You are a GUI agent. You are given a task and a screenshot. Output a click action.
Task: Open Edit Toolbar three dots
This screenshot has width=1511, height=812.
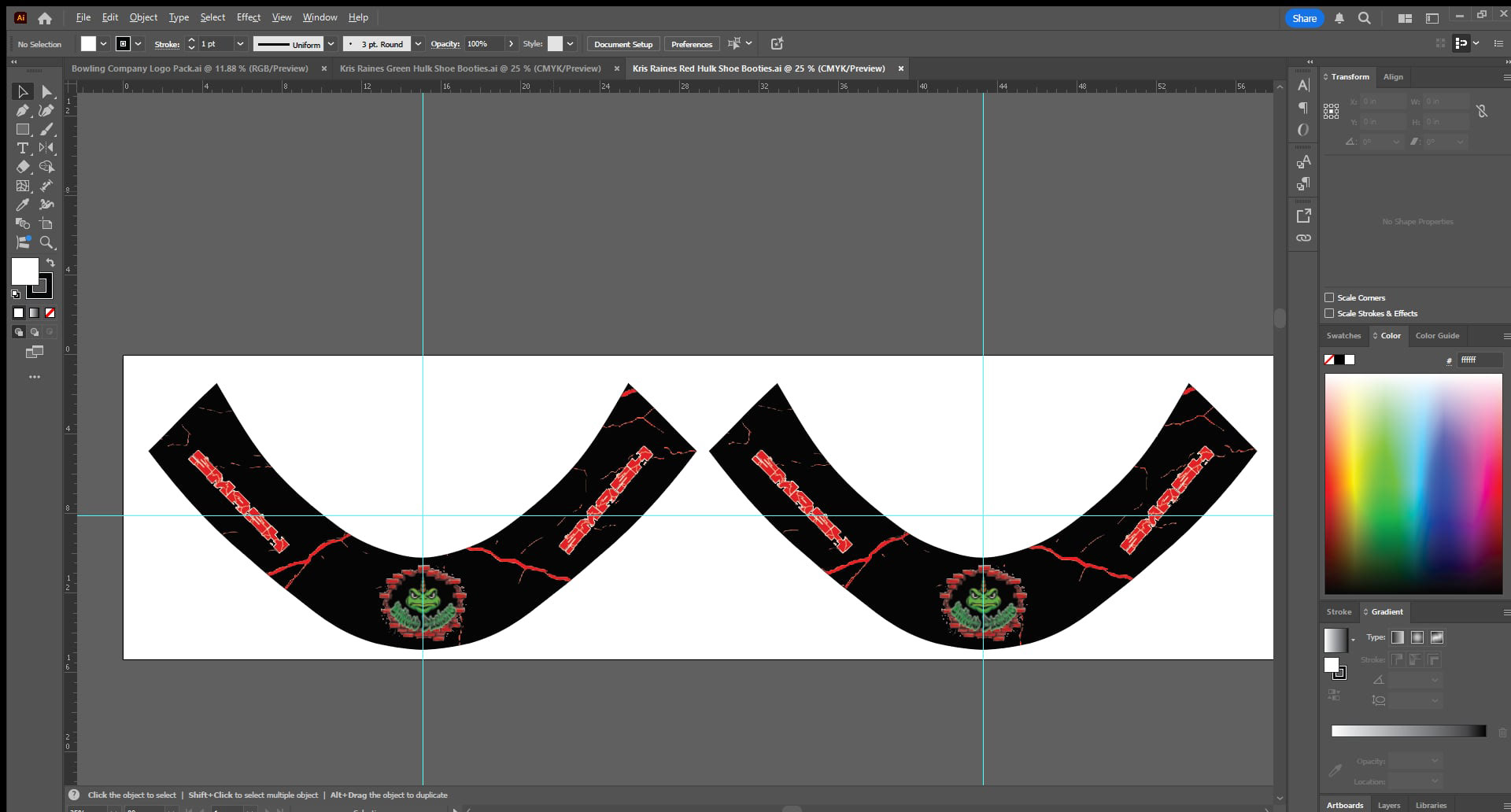coord(35,377)
